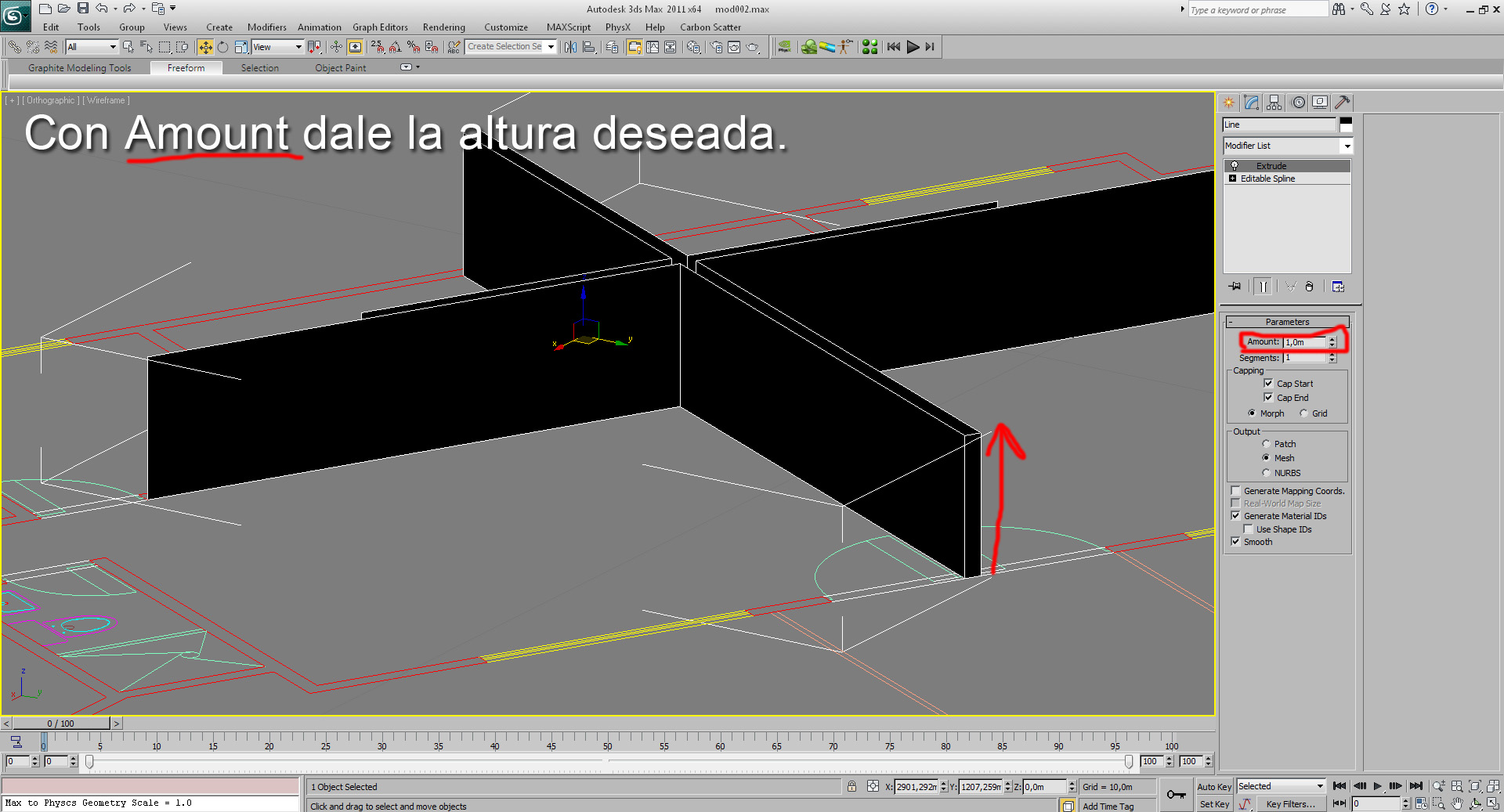Open the Key Filters dialog
The width and height of the screenshot is (1504, 812).
click(x=1291, y=804)
